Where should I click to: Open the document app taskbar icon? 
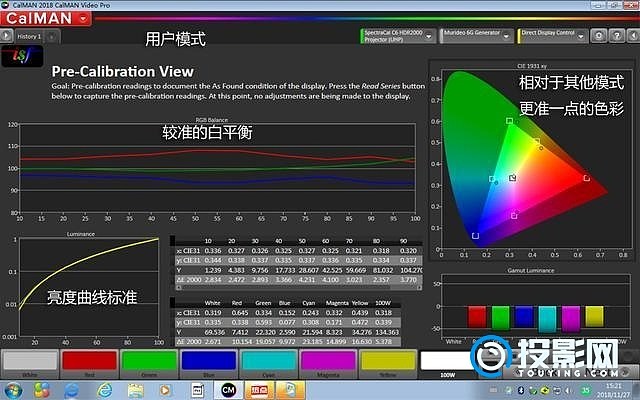198,390
